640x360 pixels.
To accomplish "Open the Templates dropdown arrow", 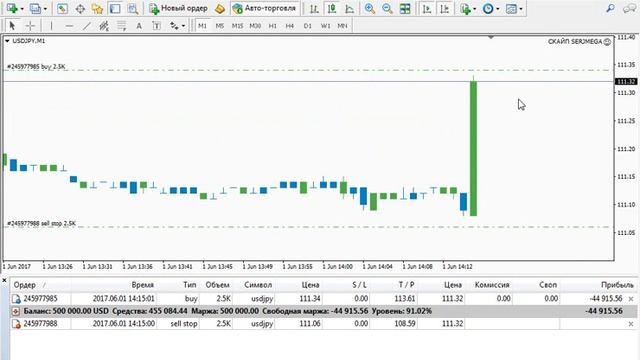I will pyautogui.click(x=521, y=9).
